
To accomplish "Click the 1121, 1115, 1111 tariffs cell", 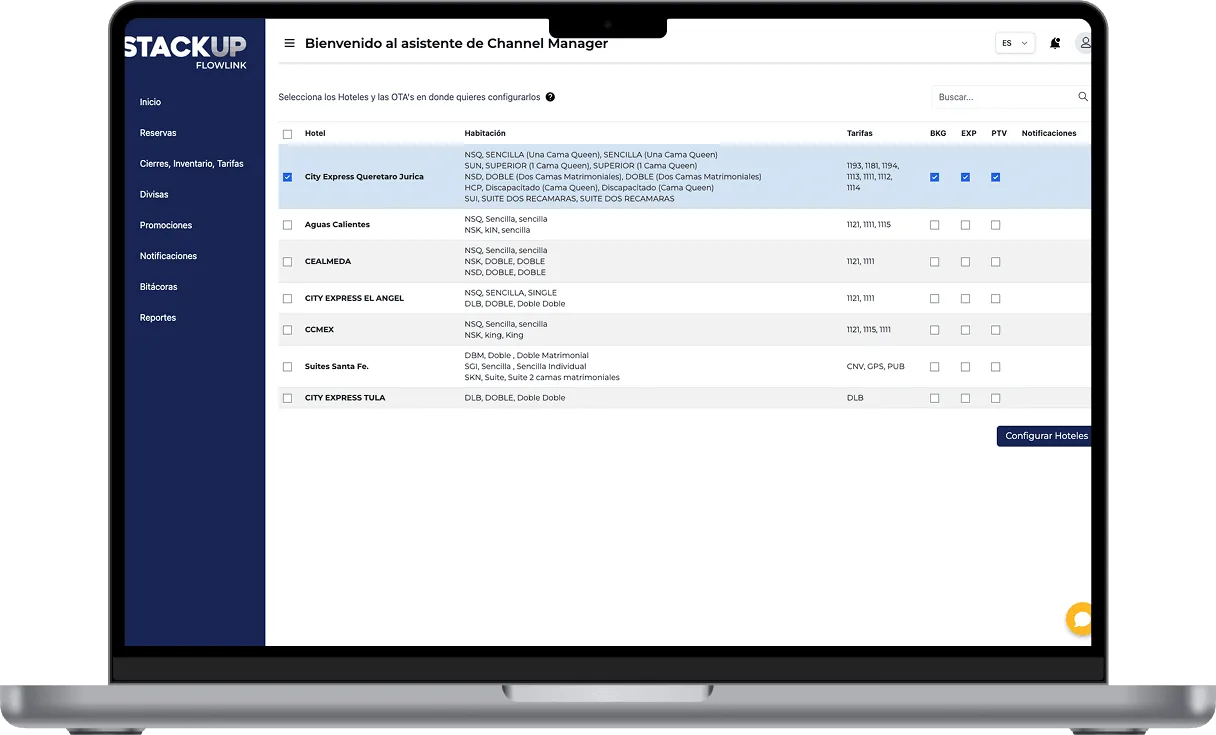I will [868, 330].
